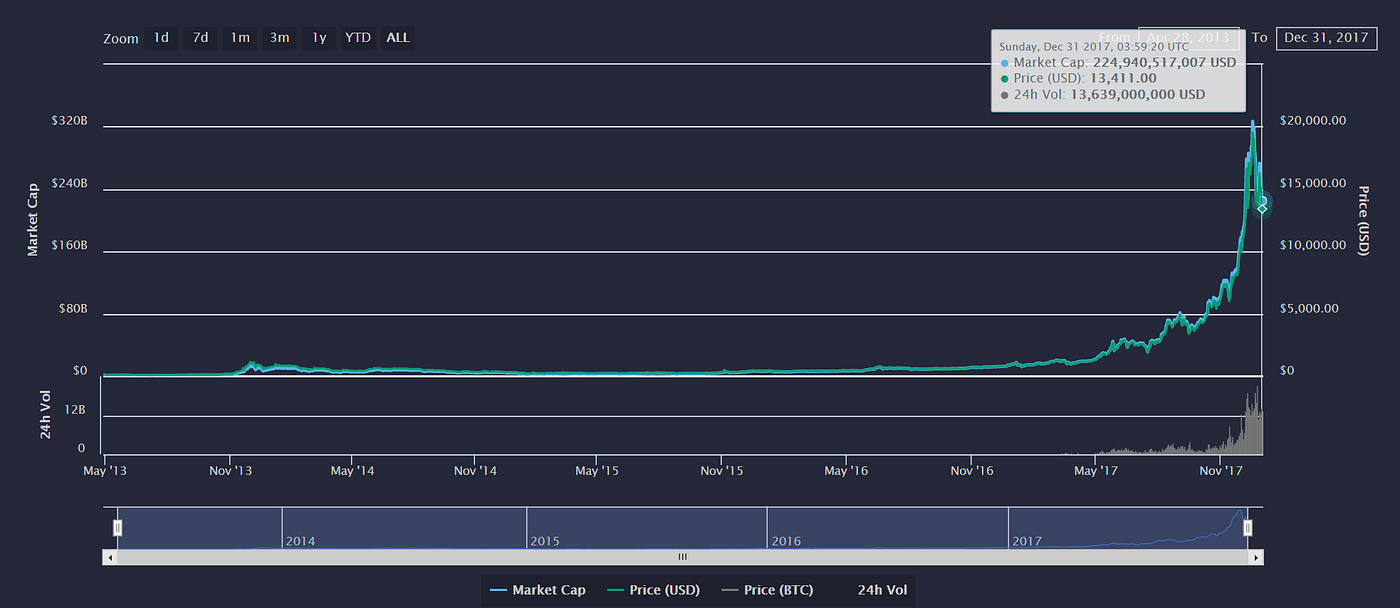
Task: Click the 2014 label in navigator
Action: coord(300,541)
